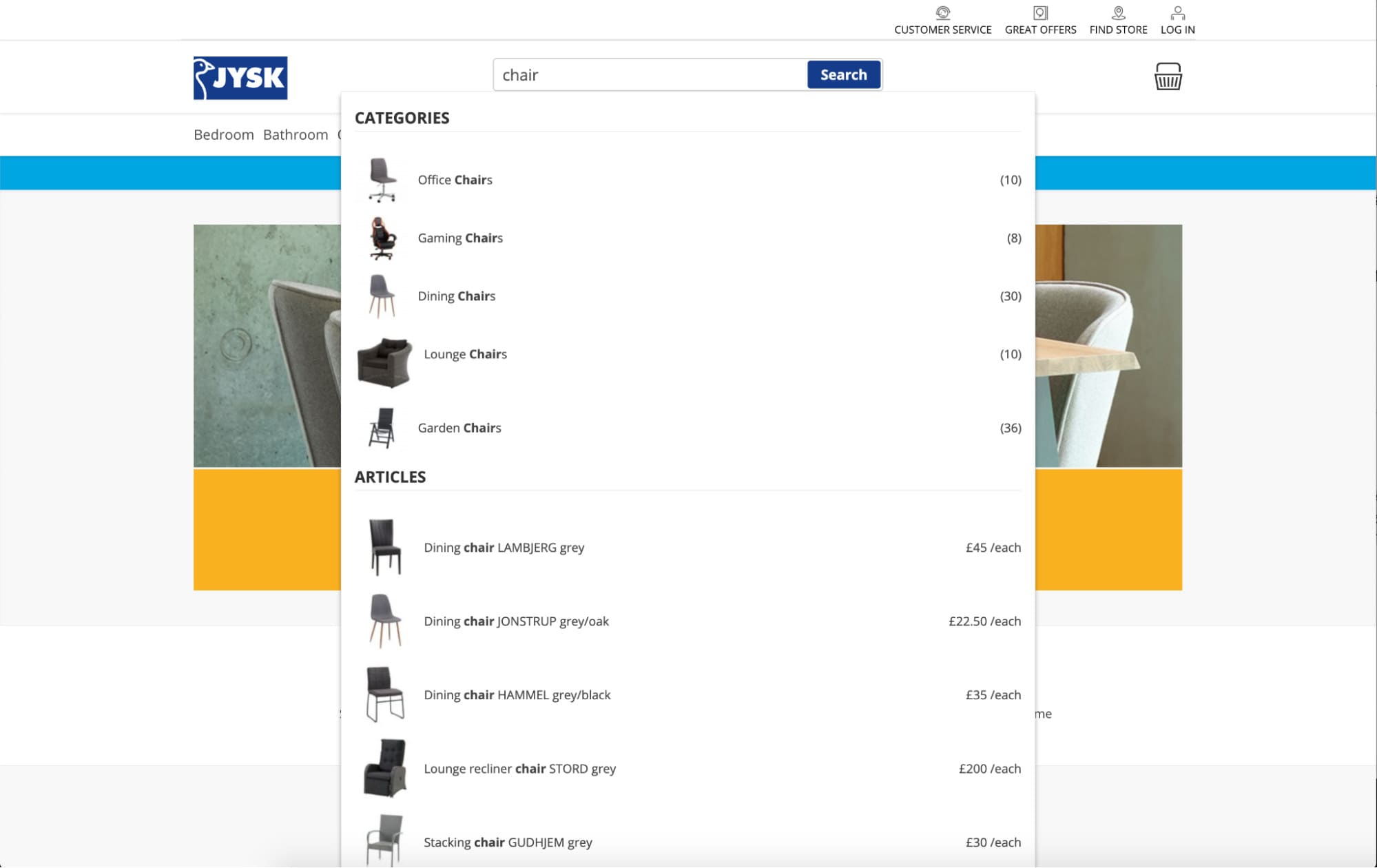Click the Dining Chairs thumbnail image
The width and height of the screenshot is (1377, 868).
382,296
